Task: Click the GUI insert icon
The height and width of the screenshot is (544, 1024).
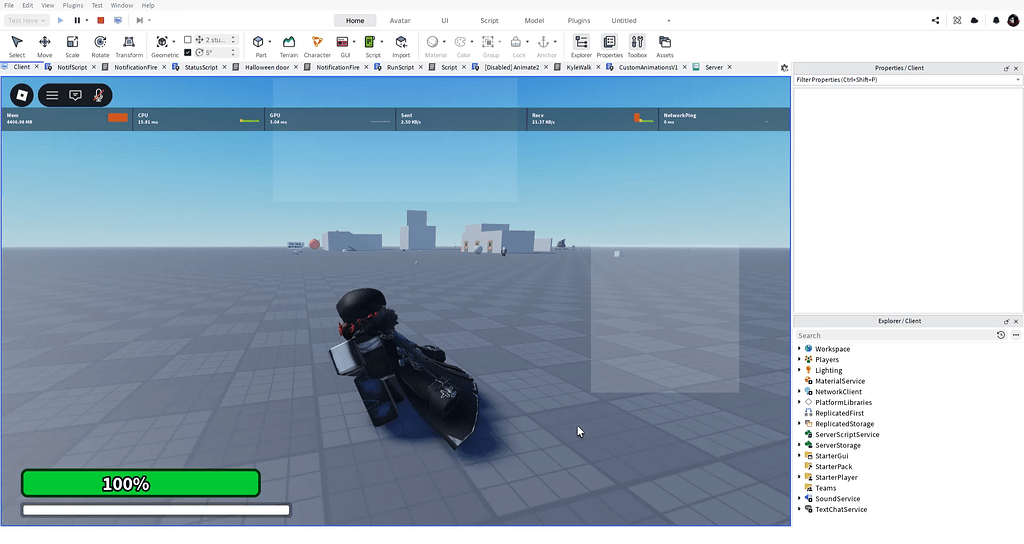Action: tap(342, 42)
